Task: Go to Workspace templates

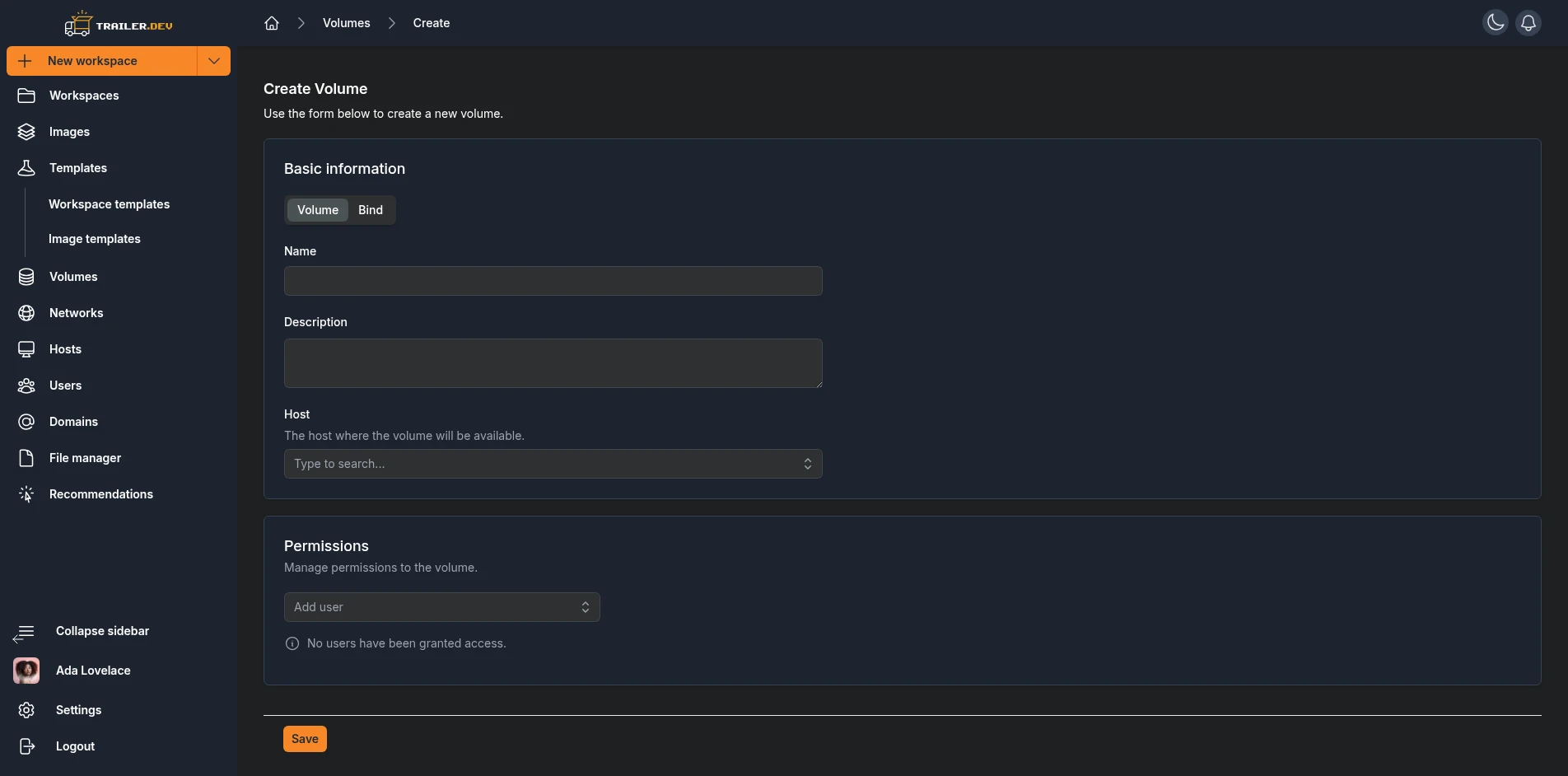Action: (109, 204)
